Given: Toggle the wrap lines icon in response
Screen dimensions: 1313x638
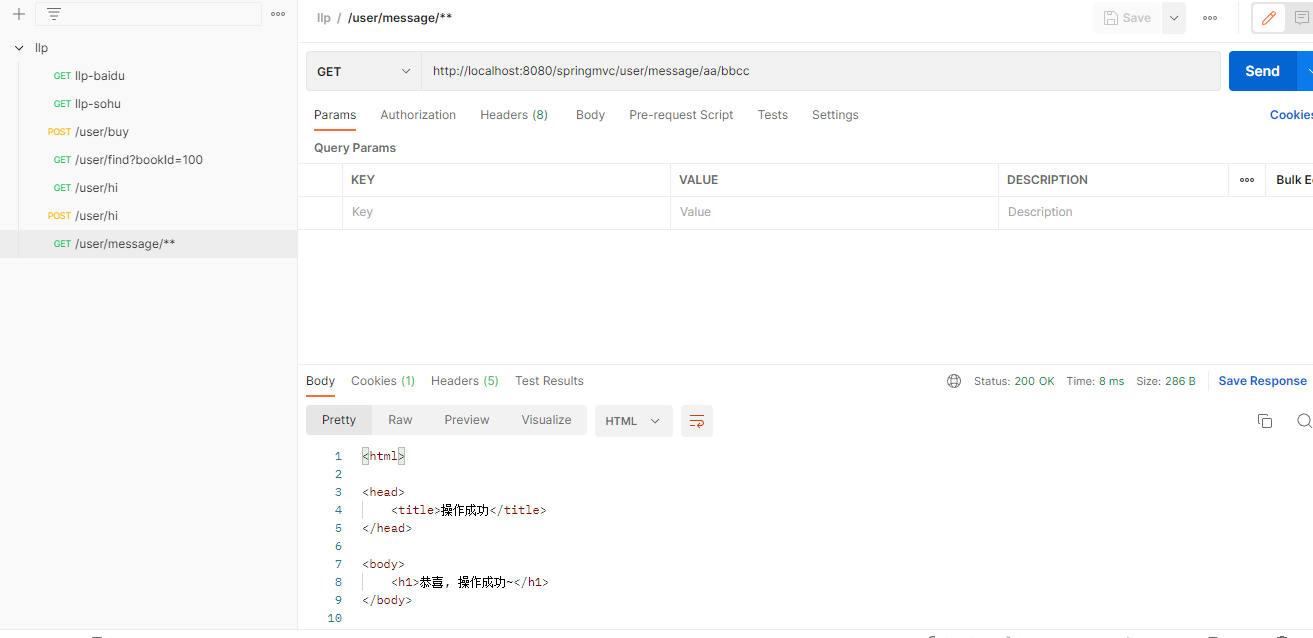Looking at the screenshot, I should coord(697,421).
